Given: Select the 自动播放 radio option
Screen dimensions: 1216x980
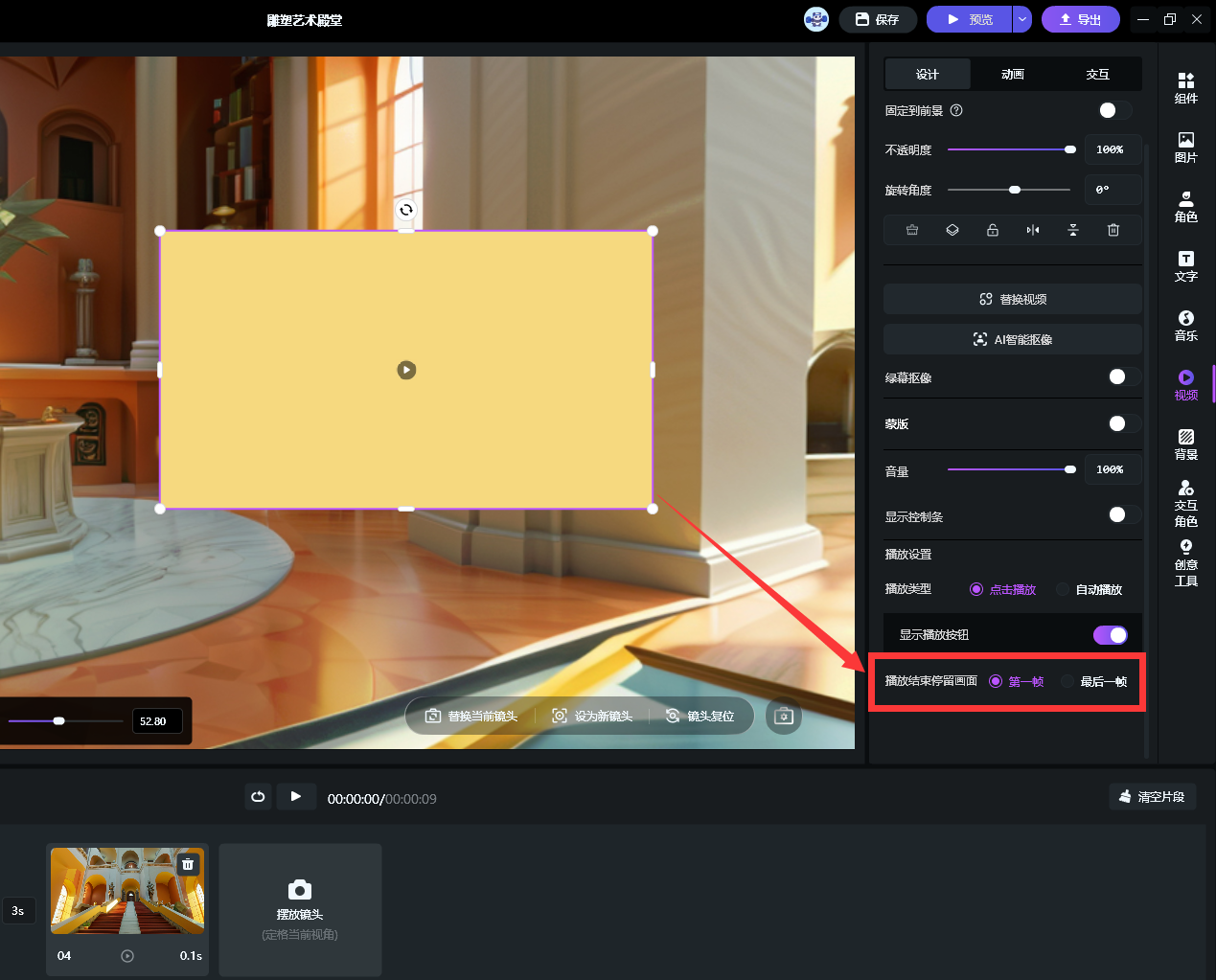Looking at the screenshot, I should point(1063,589).
